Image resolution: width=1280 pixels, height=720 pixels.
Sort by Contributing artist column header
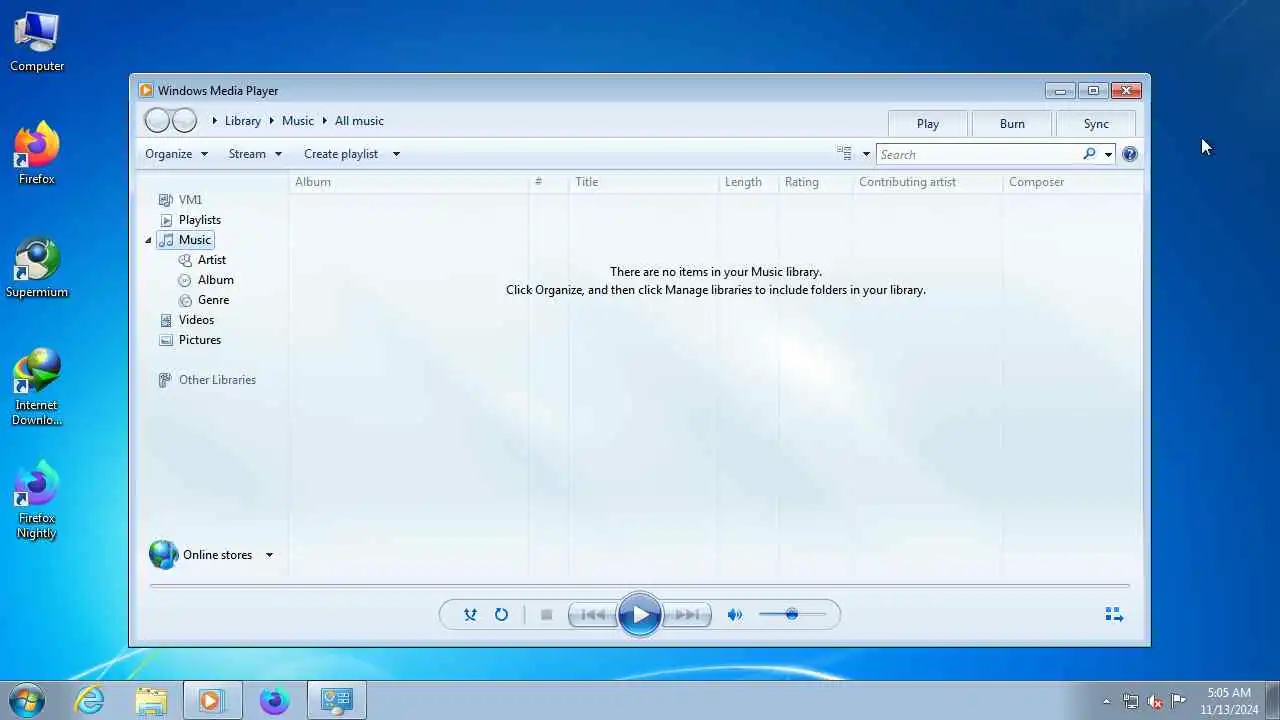point(927,182)
